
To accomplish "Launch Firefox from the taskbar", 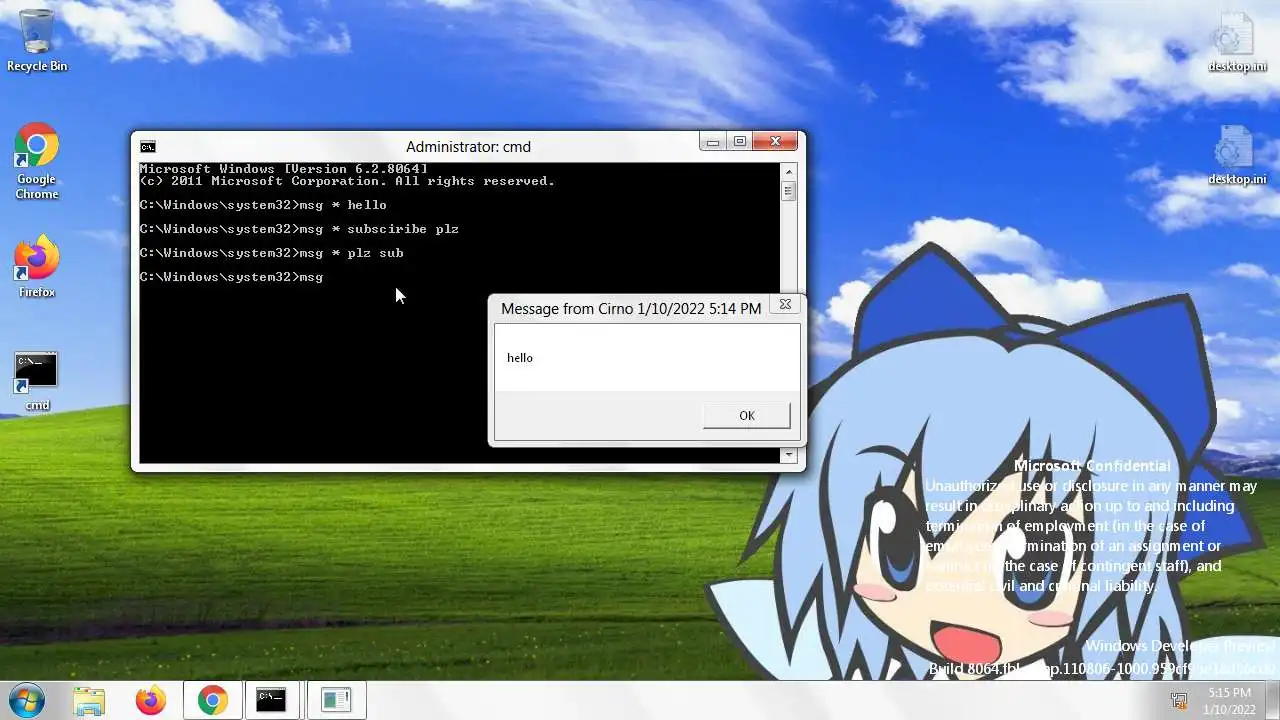I will tap(151, 700).
